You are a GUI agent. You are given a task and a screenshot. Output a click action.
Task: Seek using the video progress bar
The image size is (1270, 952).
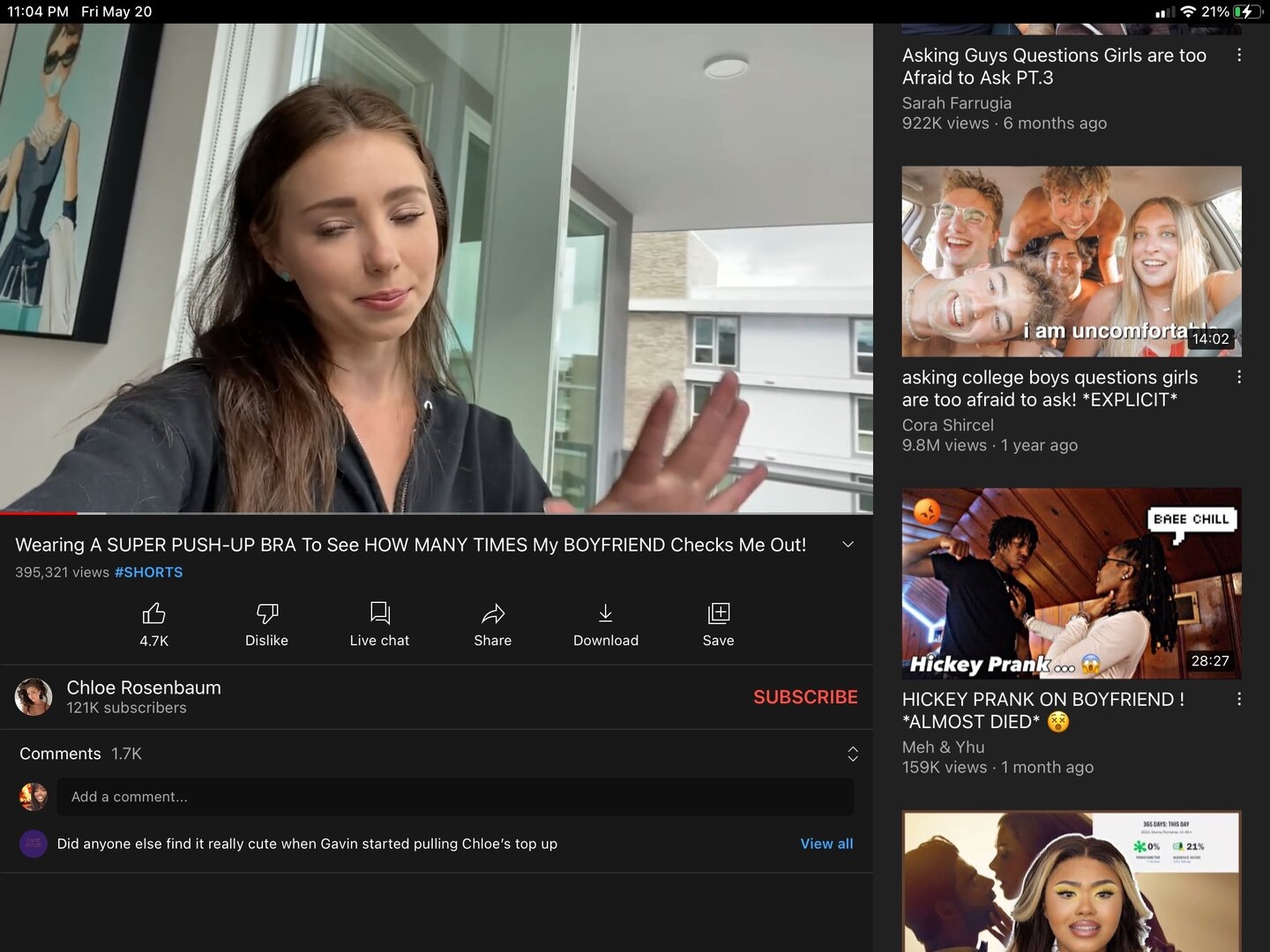point(437,512)
